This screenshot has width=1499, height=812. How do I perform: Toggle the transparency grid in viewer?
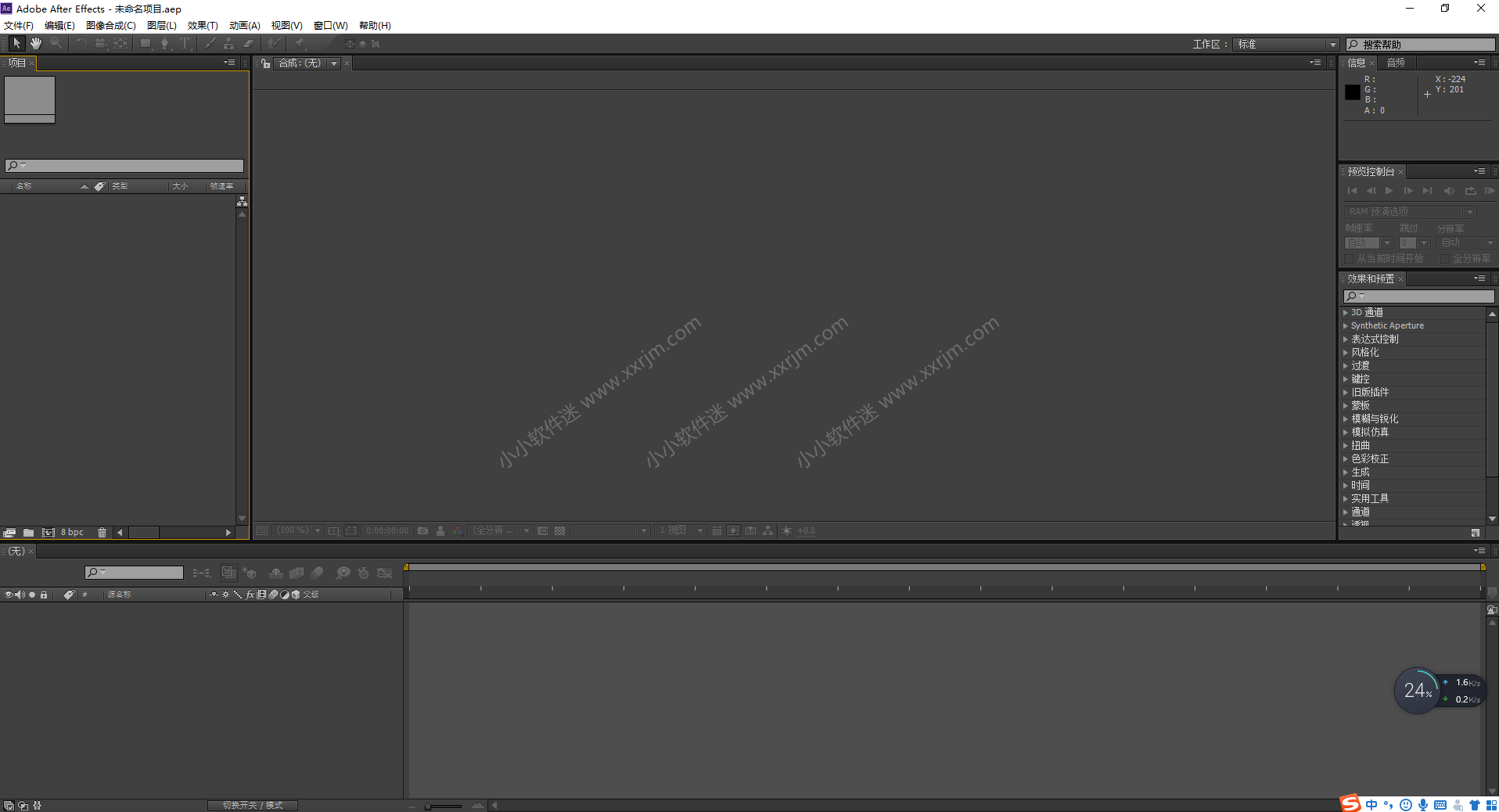click(x=559, y=530)
